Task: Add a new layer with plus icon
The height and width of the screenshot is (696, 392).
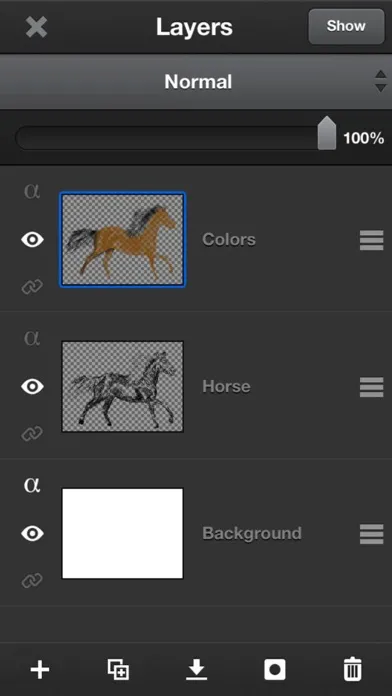Action: [x=40, y=669]
